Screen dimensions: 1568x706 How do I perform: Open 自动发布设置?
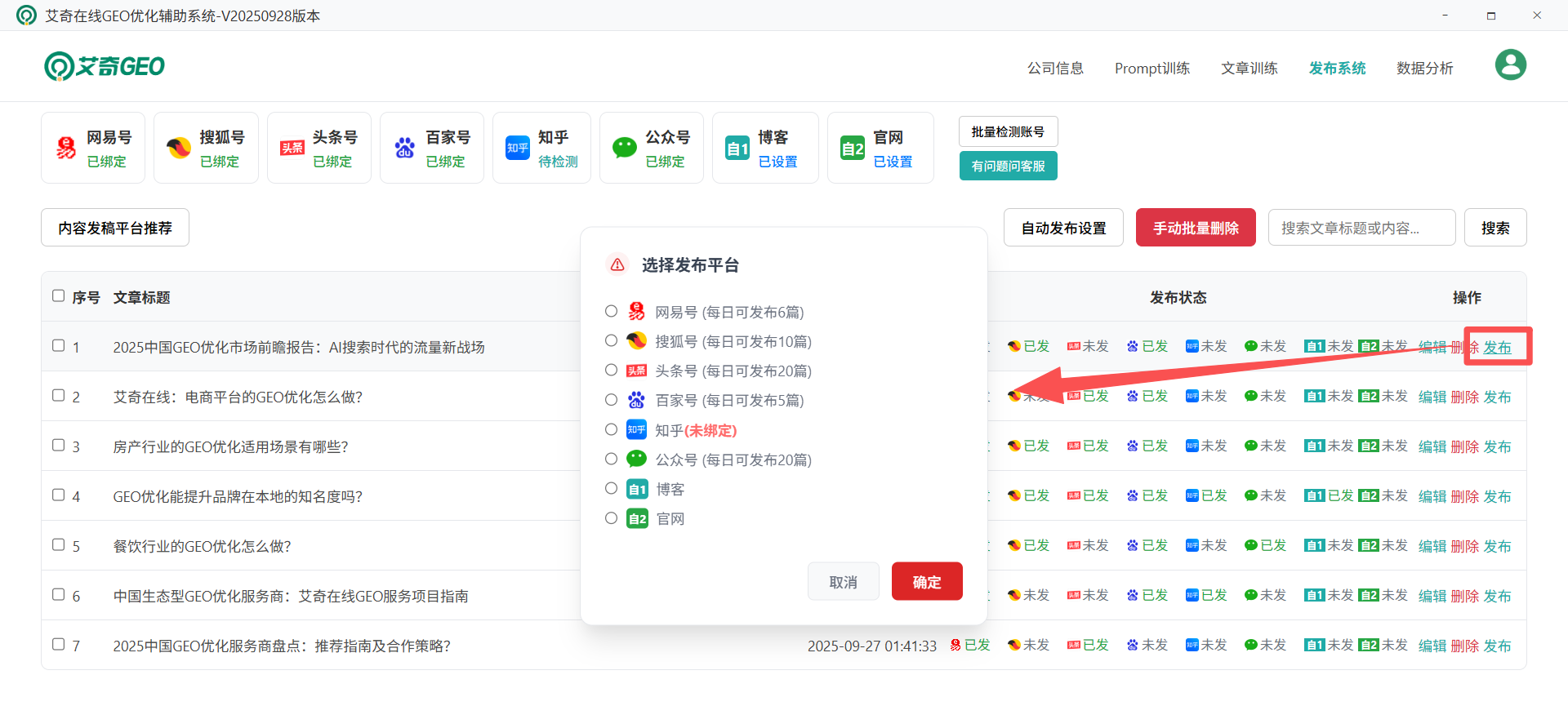point(1063,228)
